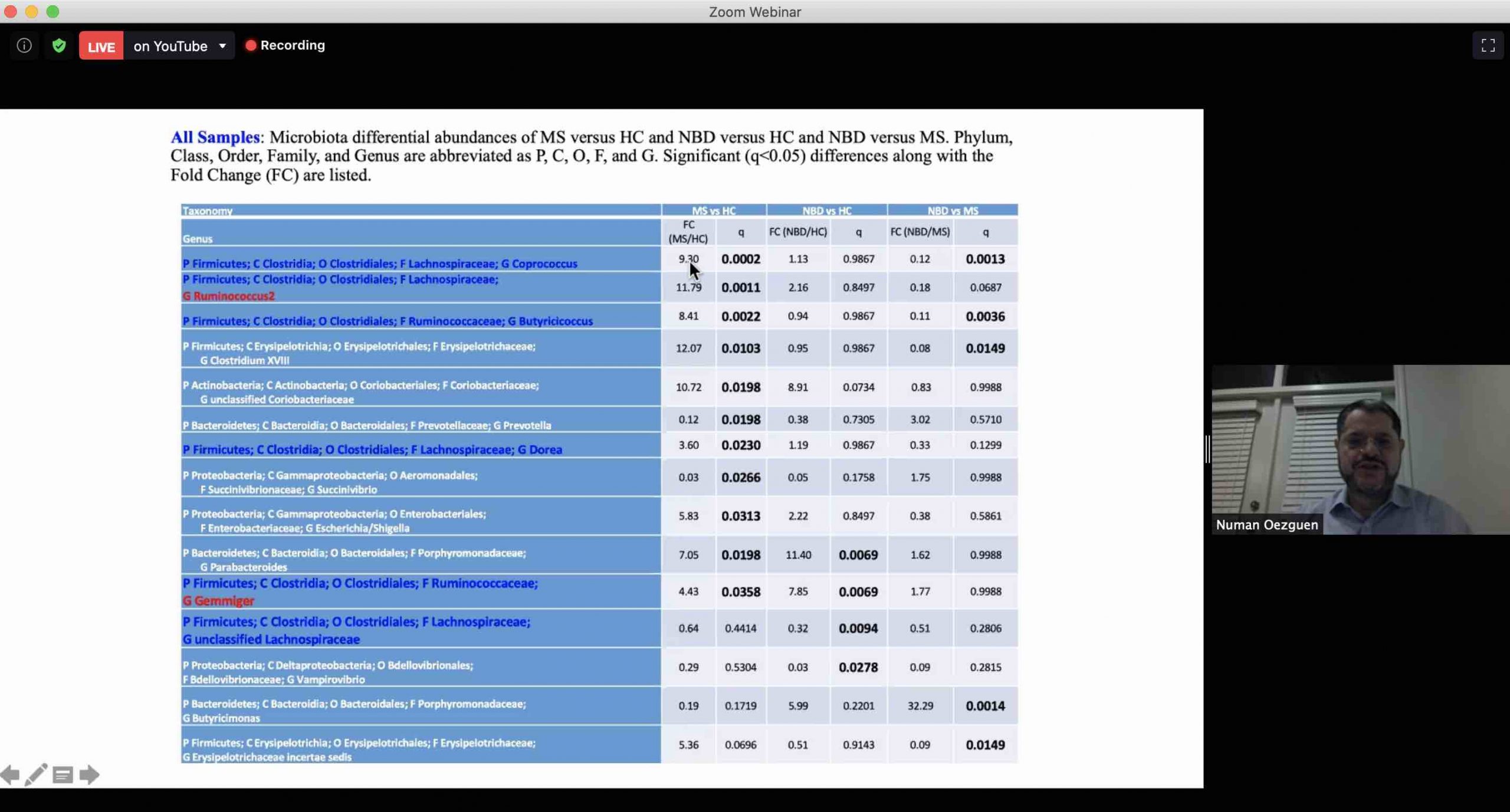
Task: Click the 10.72 fold change value
Action: click(x=688, y=387)
